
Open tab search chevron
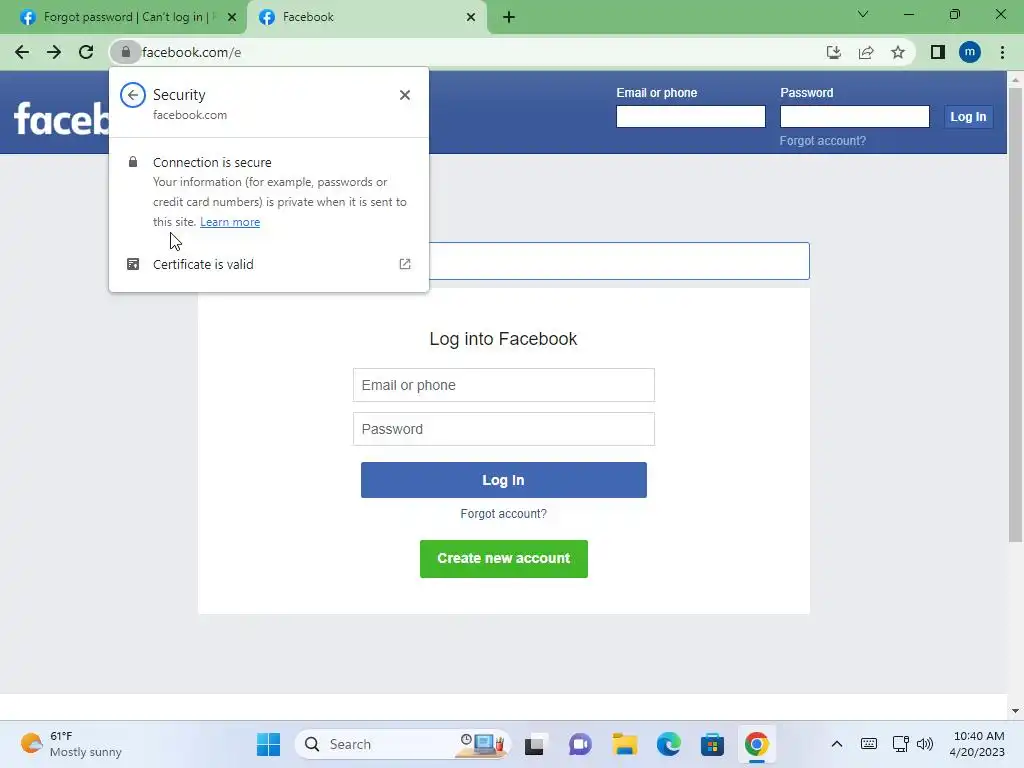[863, 14]
